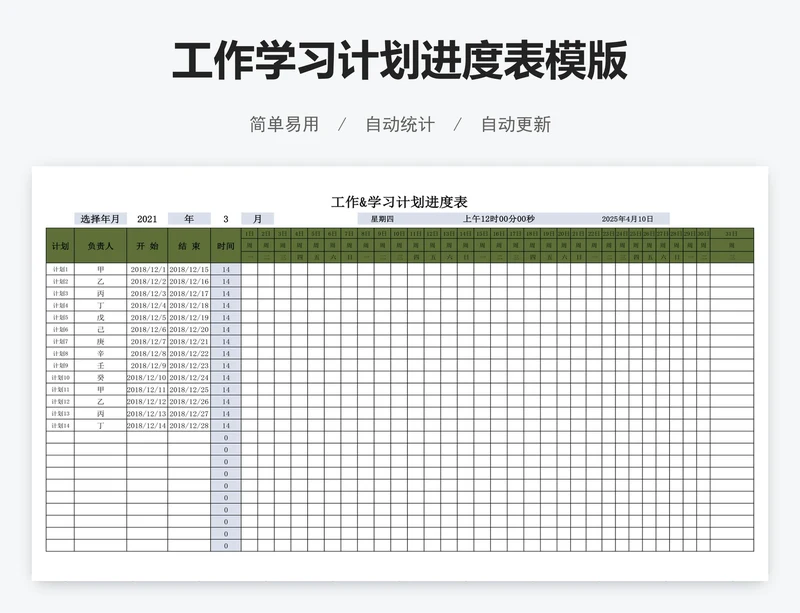Click owner '癸' in the 计划10 row
Viewport: 800px width, 613px height.
[x=101, y=378]
